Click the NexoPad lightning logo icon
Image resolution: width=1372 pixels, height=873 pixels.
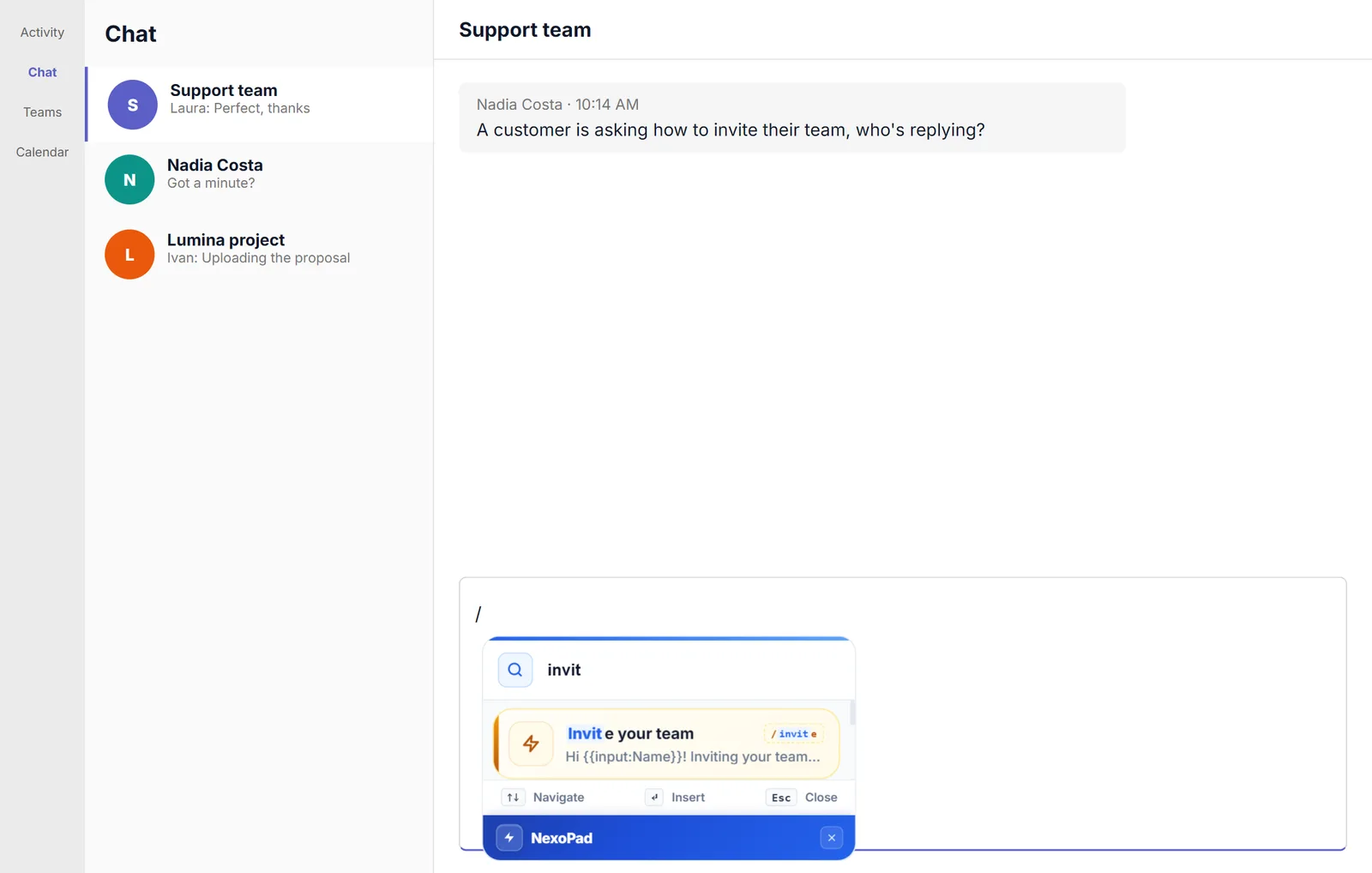(x=509, y=838)
